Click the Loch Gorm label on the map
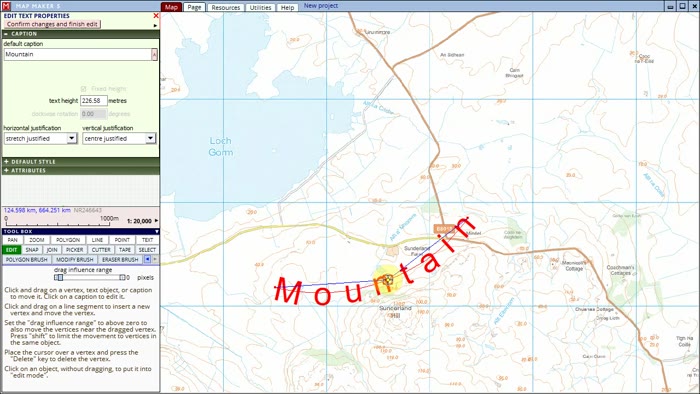 coord(221,146)
